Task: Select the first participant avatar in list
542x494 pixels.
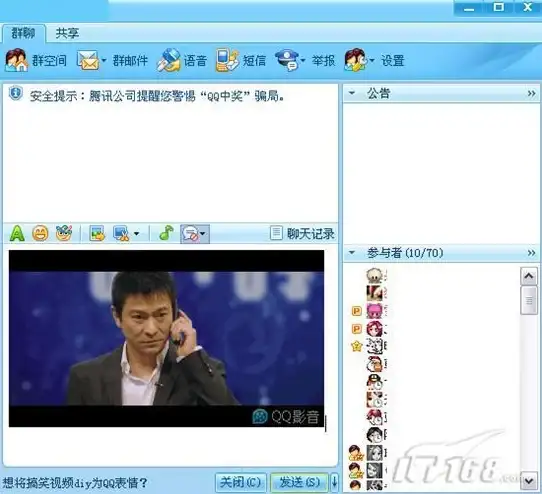Action: [374, 276]
